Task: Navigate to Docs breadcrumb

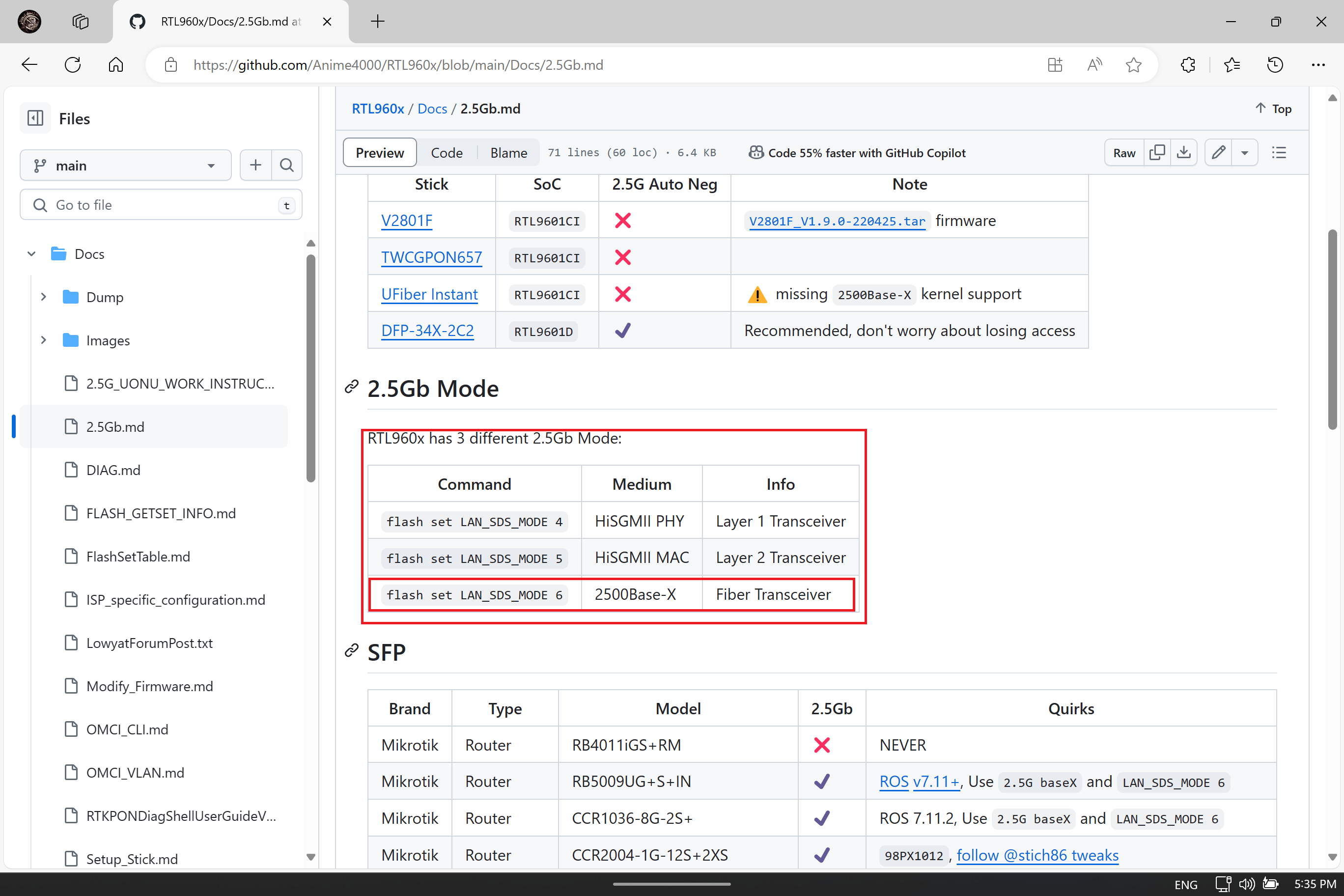Action: (432, 109)
